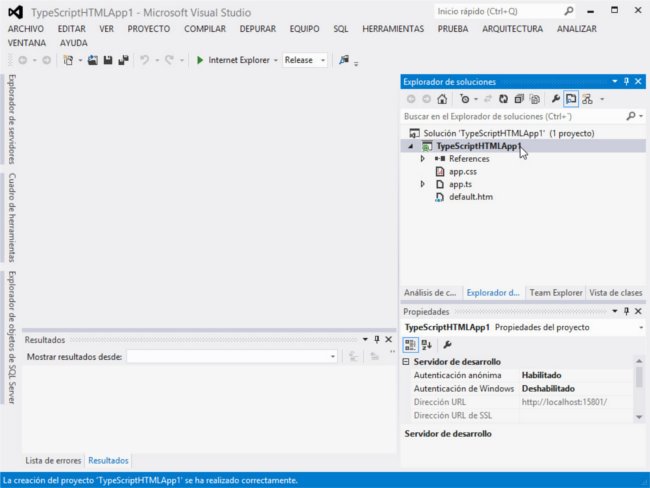650x488 pixels.
Task: Switch to the Team Explorer tab
Action: [x=555, y=293]
